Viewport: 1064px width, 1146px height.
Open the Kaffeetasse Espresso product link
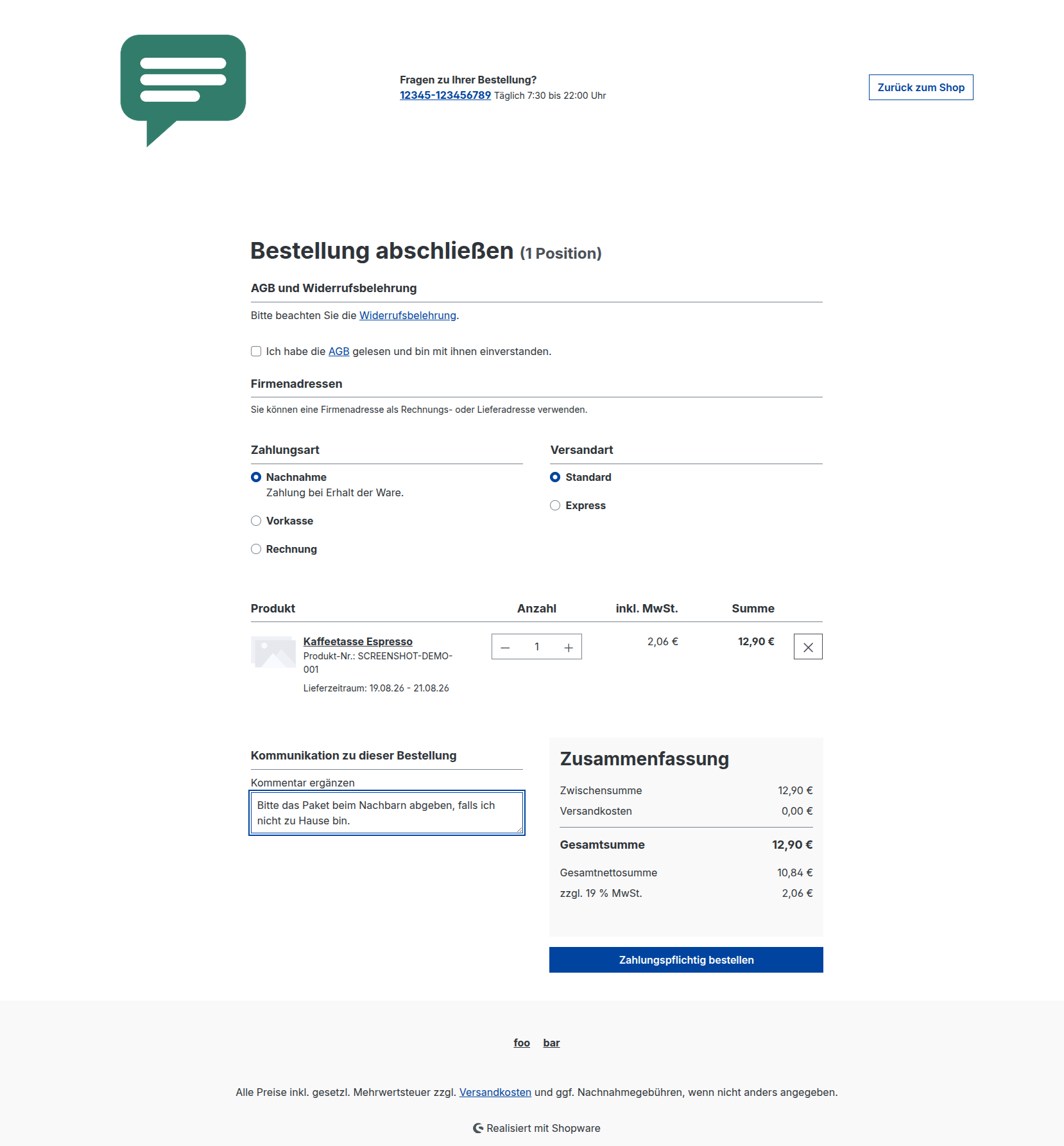tap(358, 641)
